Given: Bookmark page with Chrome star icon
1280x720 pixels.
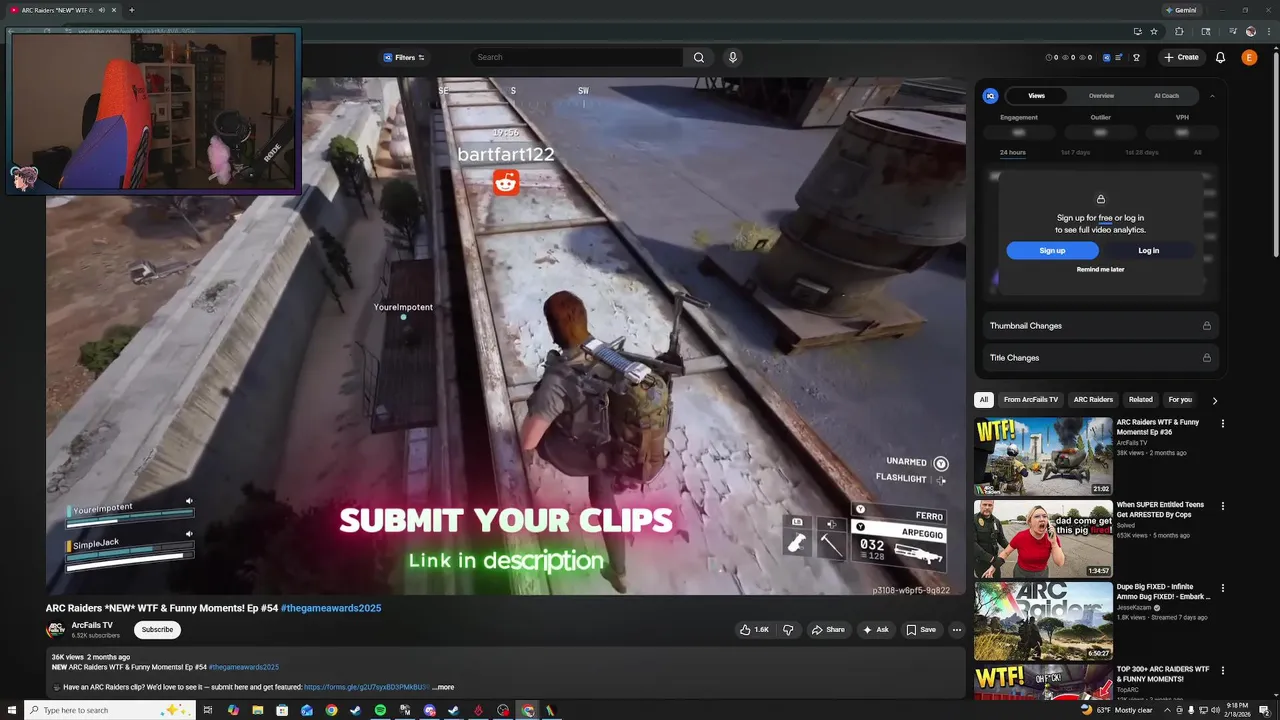Looking at the screenshot, I should click(x=1154, y=31).
